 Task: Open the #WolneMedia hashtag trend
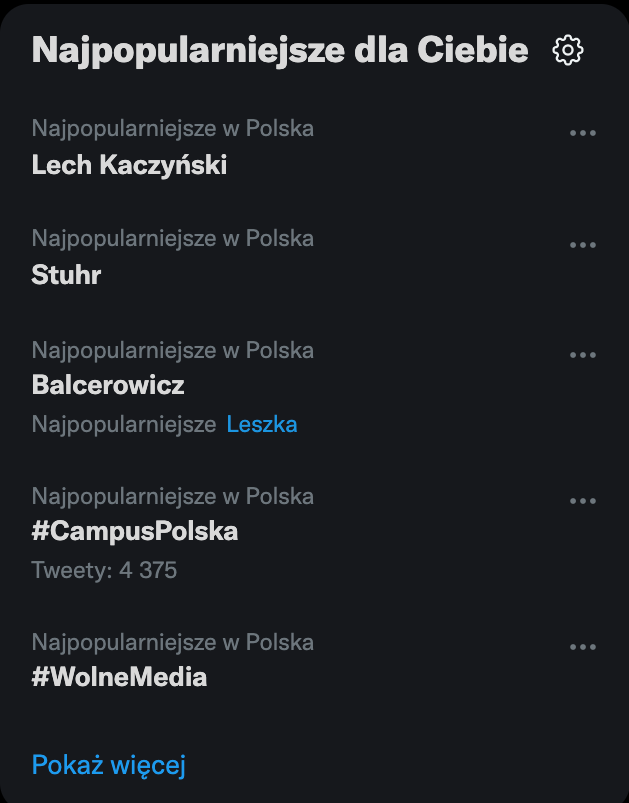[119, 677]
